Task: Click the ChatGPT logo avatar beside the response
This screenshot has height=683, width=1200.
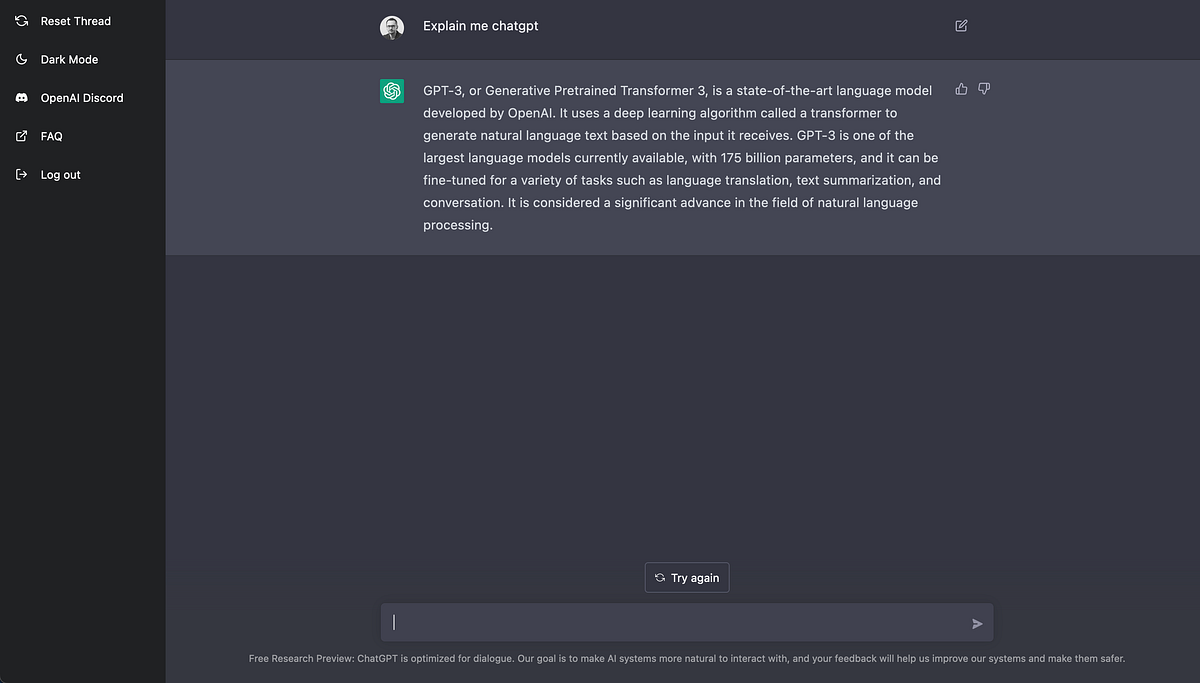Action: click(392, 91)
